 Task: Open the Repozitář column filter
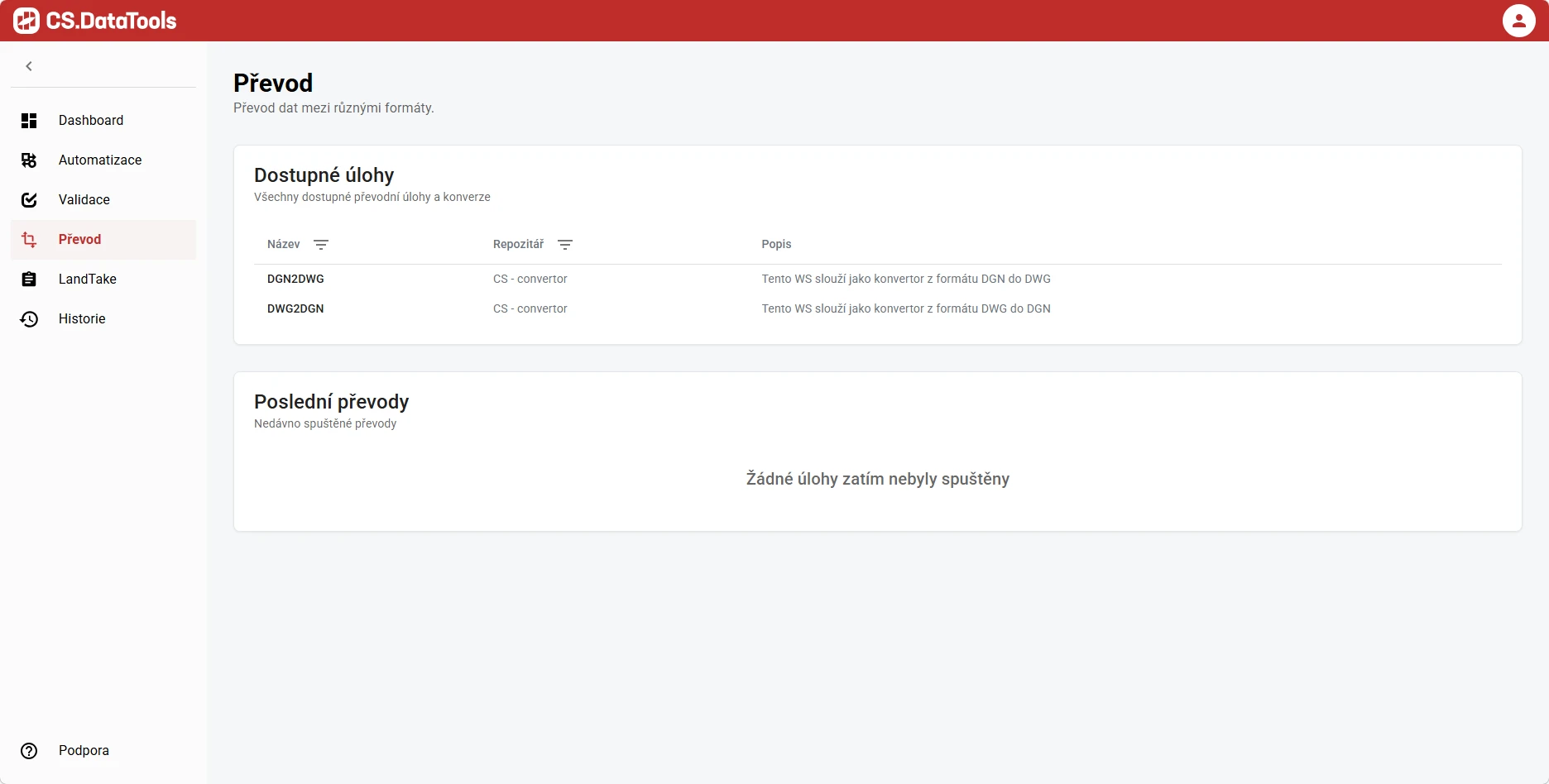(565, 245)
